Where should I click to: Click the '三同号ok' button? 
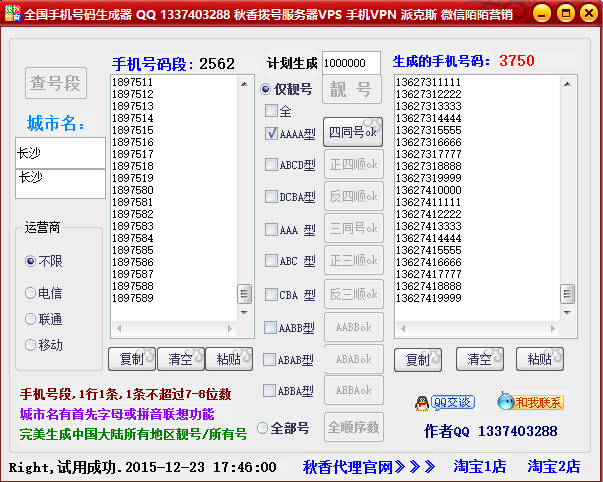tap(353, 228)
